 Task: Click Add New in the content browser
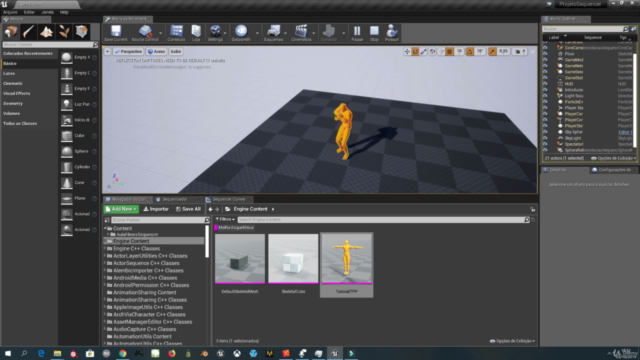(x=121, y=209)
